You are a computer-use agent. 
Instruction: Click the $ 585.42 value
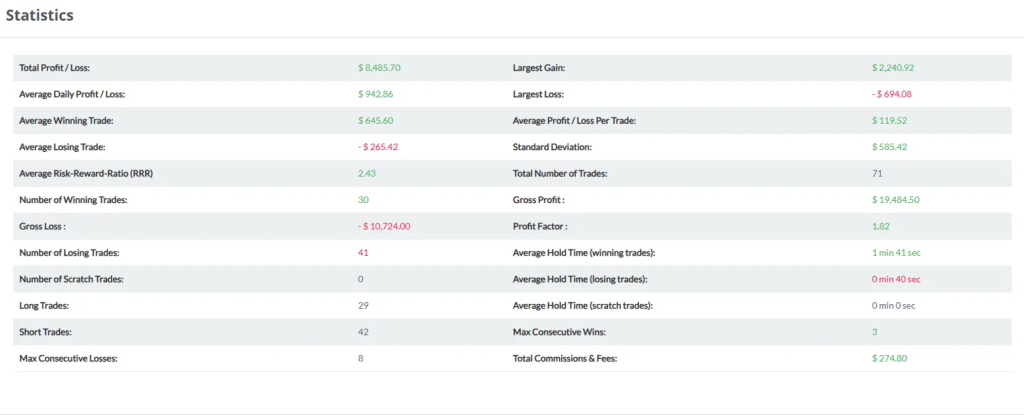[x=889, y=147]
